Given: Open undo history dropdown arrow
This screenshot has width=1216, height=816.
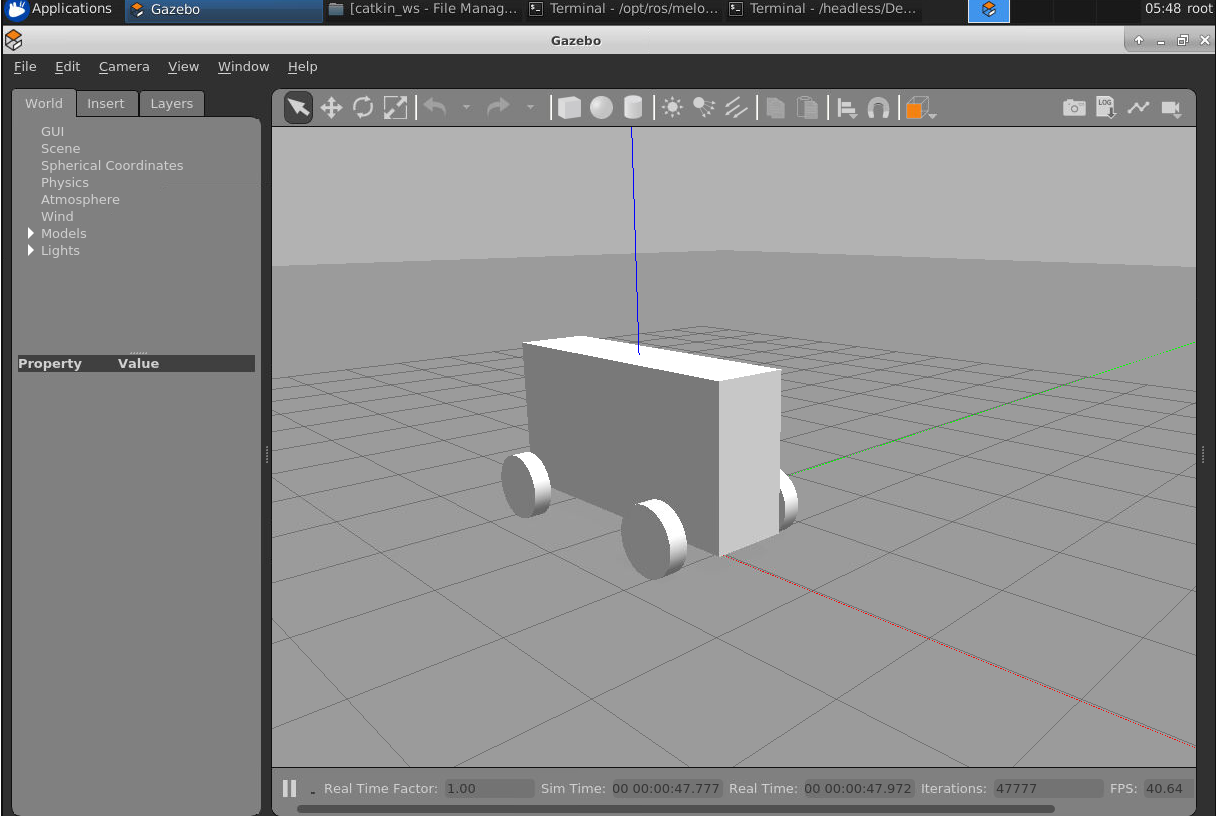Looking at the screenshot, I should [x=466, y=108].
